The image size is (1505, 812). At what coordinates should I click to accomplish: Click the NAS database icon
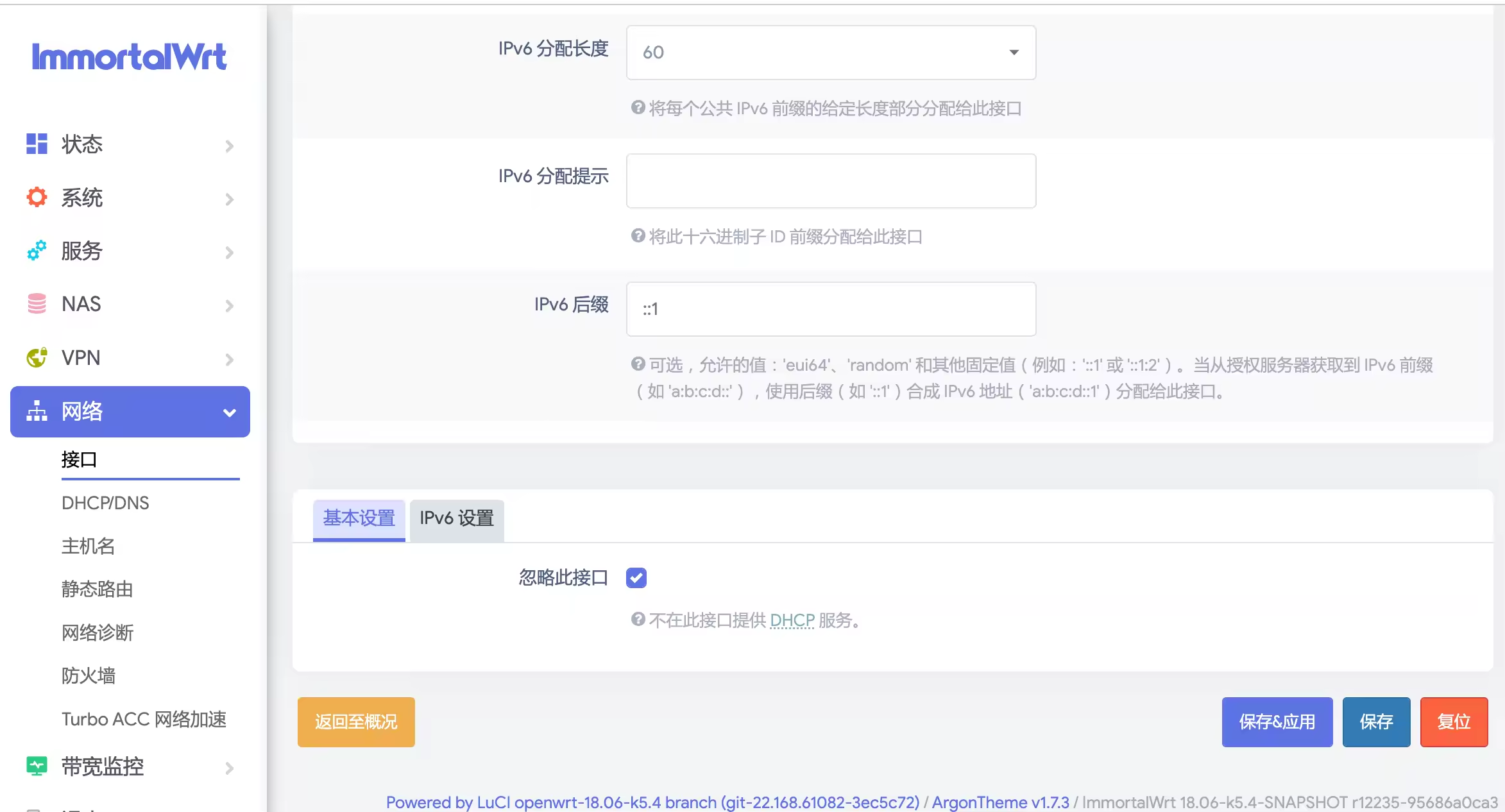click(37, 303)
